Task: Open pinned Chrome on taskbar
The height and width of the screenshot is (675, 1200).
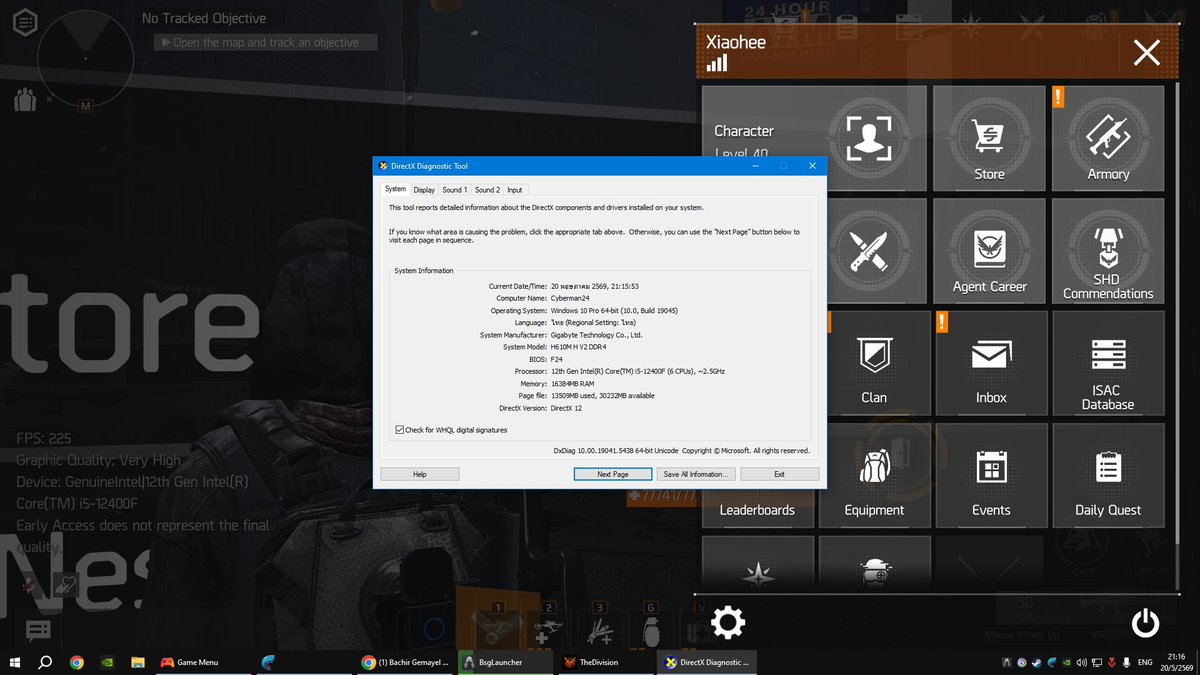Action: 77,662
